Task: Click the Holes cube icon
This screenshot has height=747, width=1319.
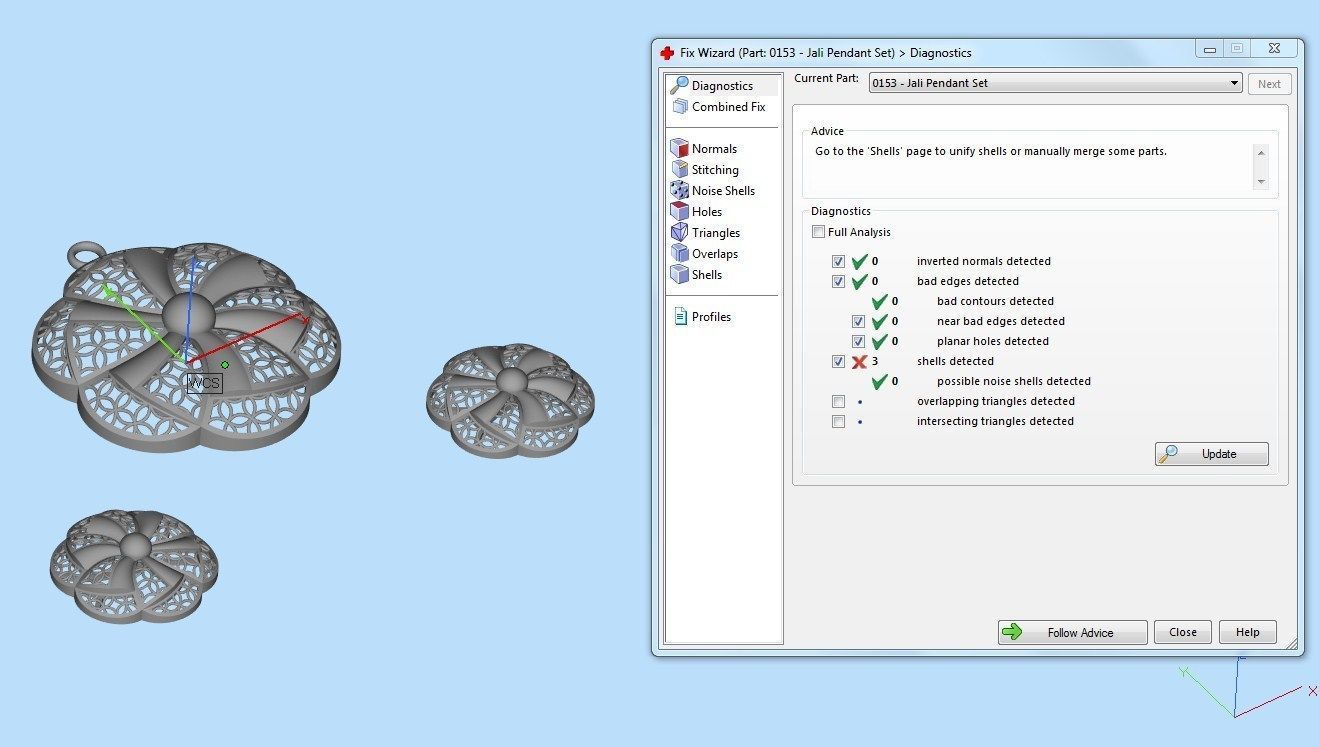Action: [680, 211]
